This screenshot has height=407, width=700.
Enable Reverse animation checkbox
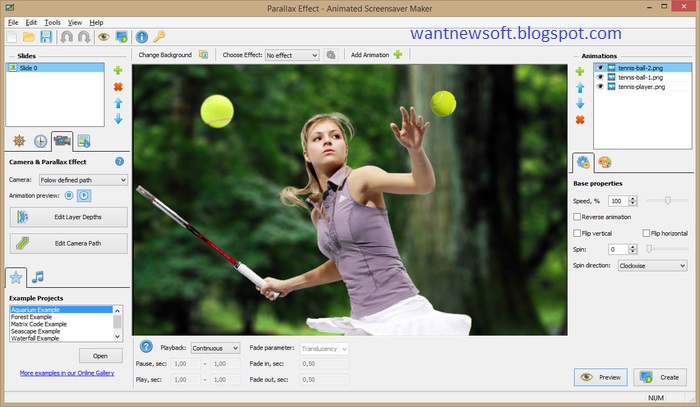pyautogui.click(x=577, y=217)
